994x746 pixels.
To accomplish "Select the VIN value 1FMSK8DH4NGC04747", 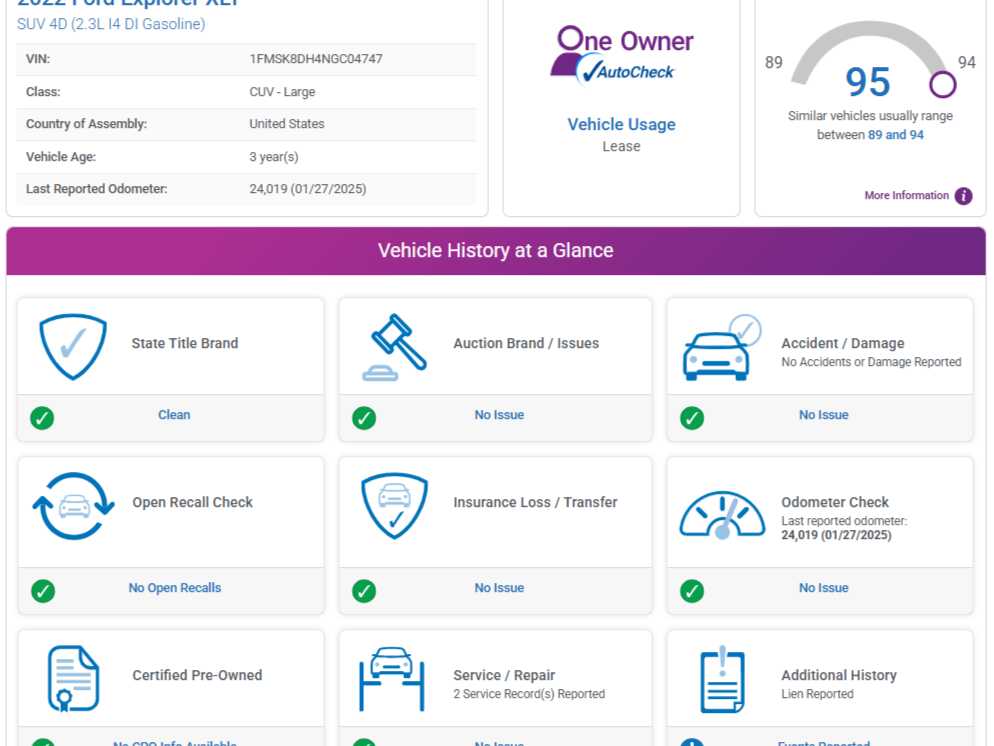I will pos(316,59).
